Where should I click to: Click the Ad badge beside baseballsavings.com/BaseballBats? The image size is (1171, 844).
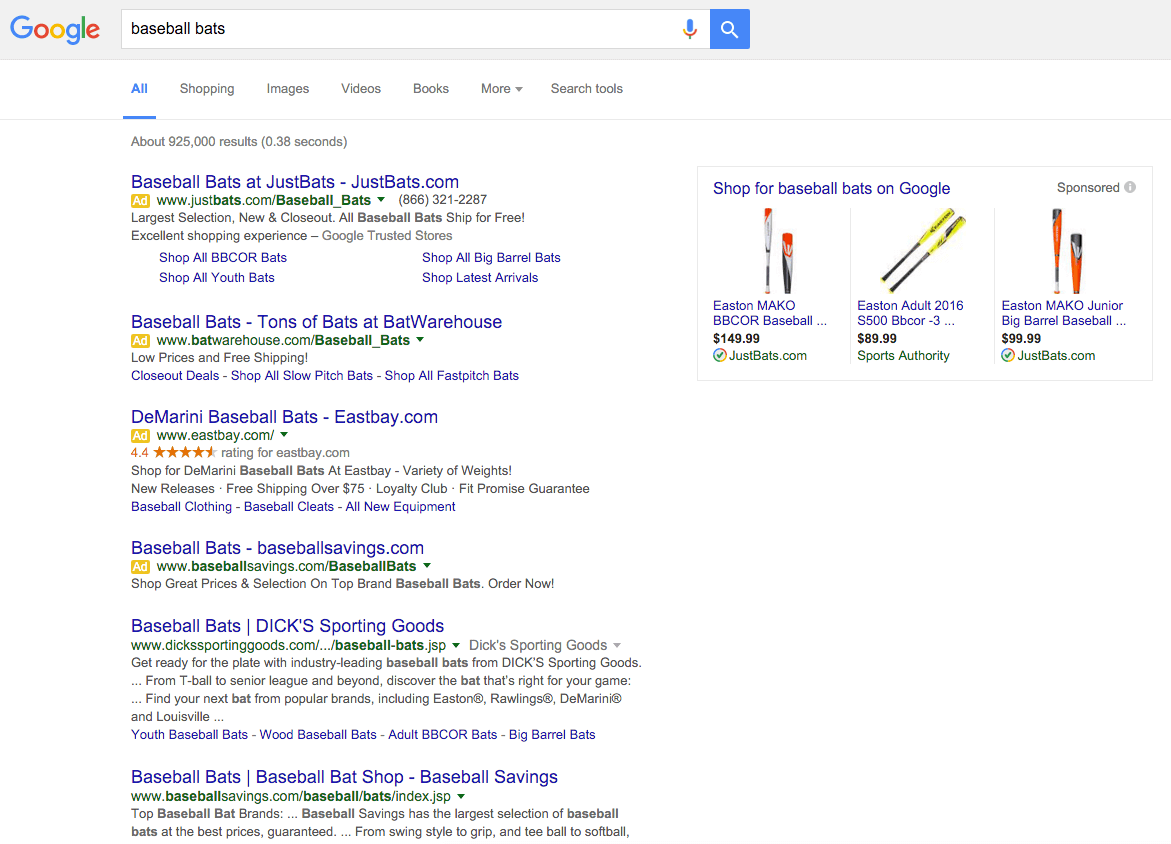[140, 566]
